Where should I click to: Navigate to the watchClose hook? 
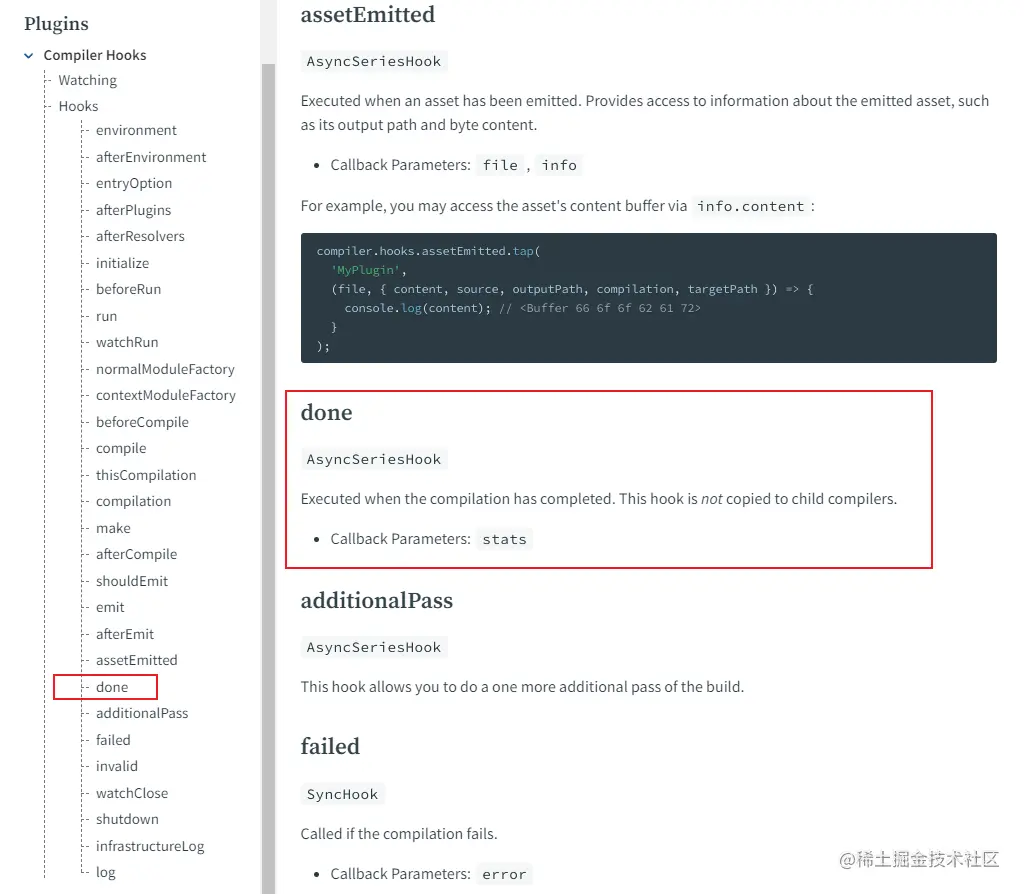tap(132, 793)
